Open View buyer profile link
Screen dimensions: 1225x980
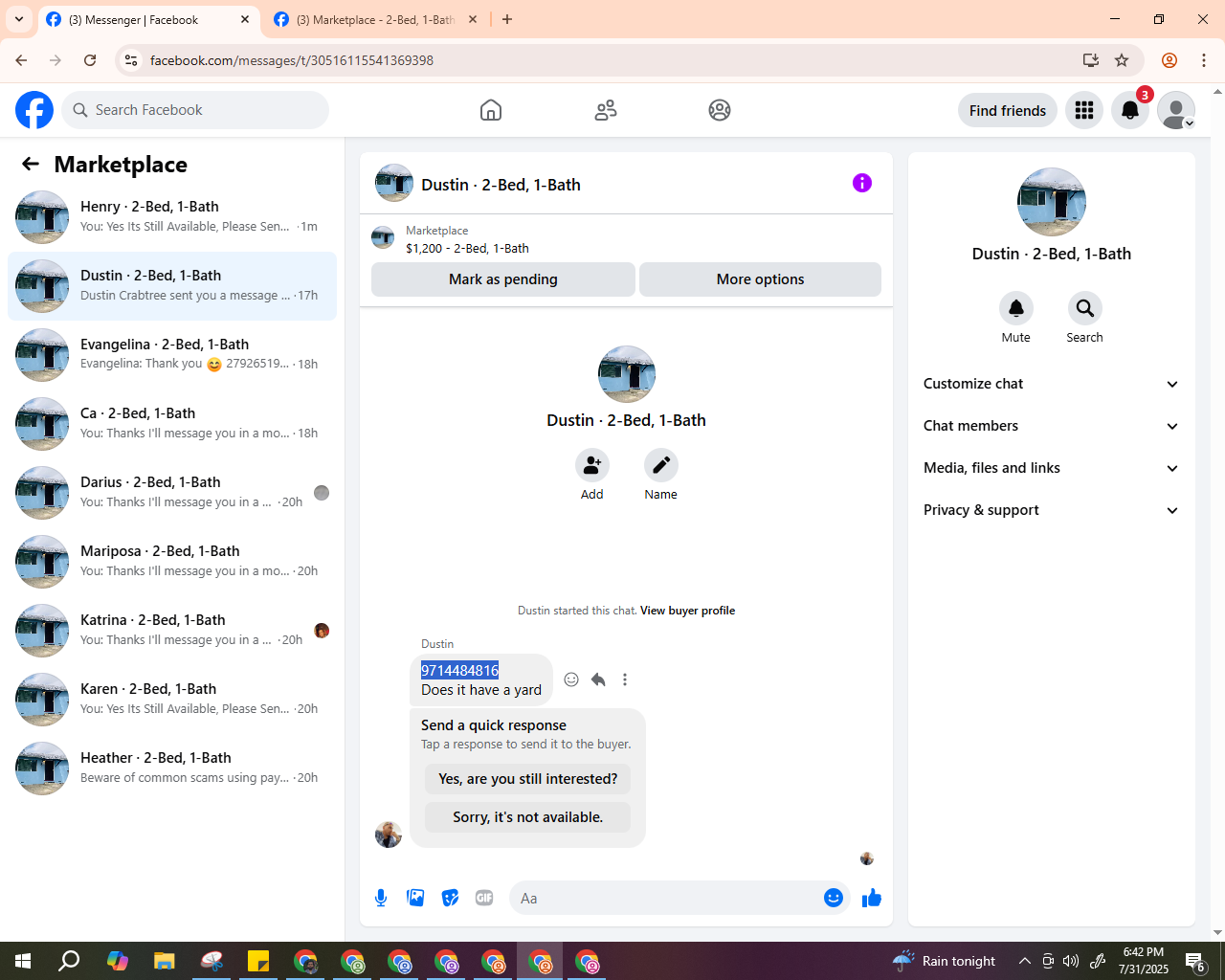coord(688,611)
